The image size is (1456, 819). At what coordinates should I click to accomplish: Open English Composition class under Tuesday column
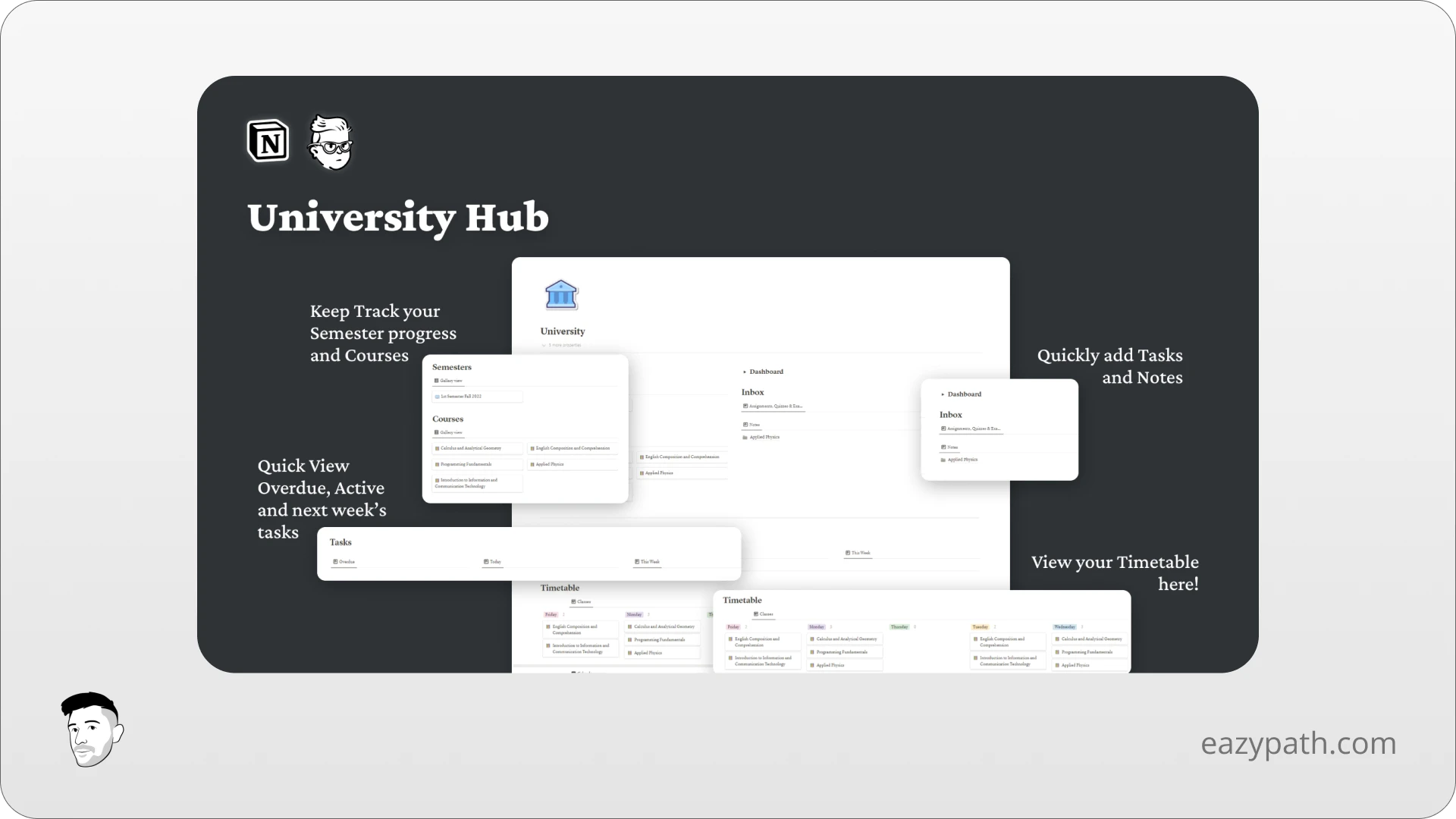1008,642
